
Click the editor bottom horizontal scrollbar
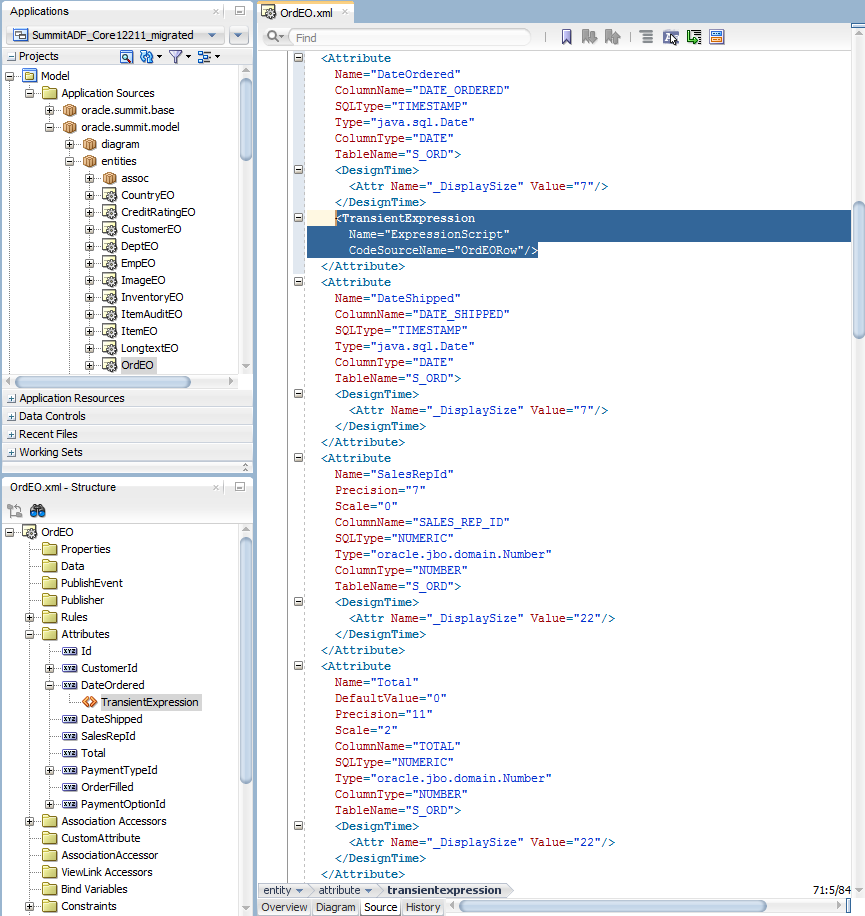pos(613,907)
